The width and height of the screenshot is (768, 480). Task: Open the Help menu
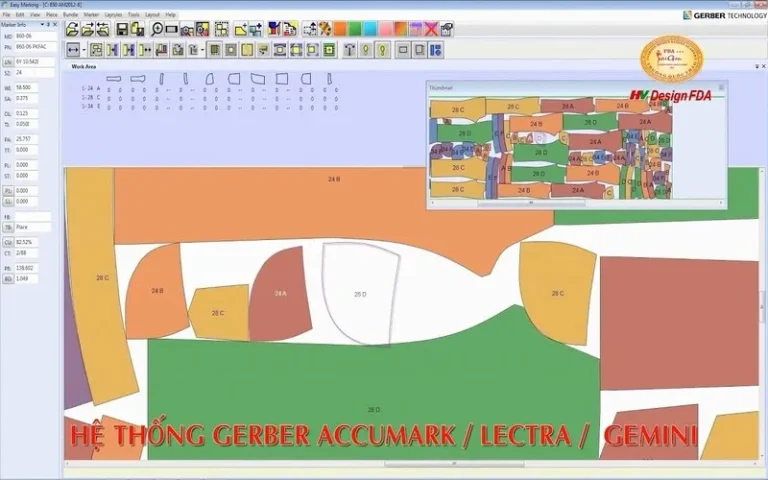[x=170, y=15]
